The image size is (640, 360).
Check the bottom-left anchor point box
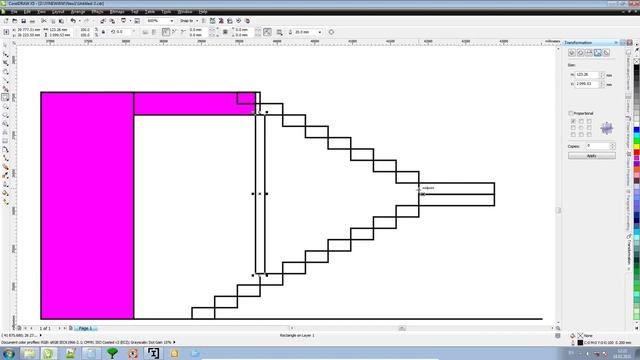[573, 134]
